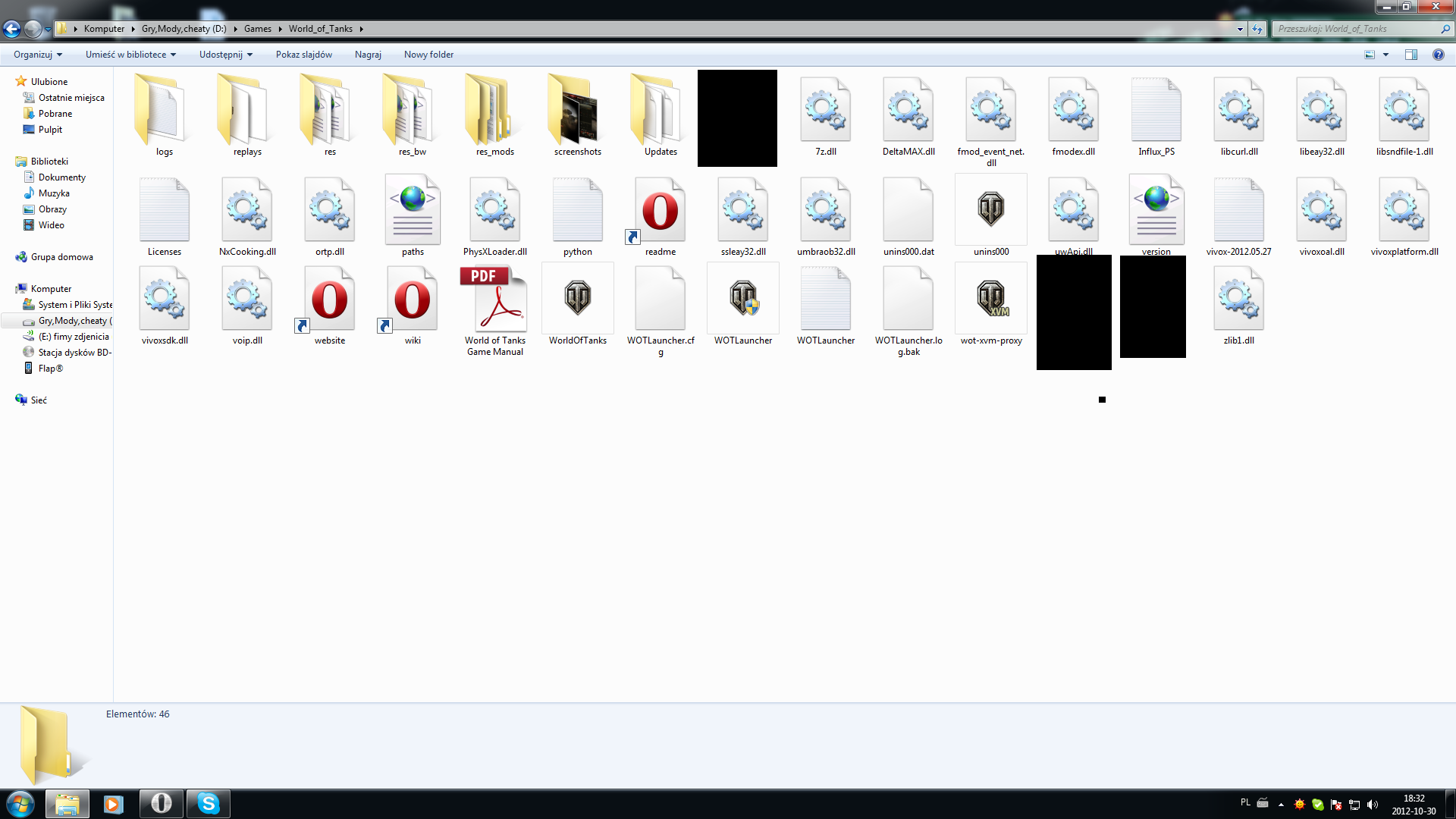Select the WOTLauncher shield-icon executable
The width and height of the screenshot is (1456, 819).
point(743,304)
